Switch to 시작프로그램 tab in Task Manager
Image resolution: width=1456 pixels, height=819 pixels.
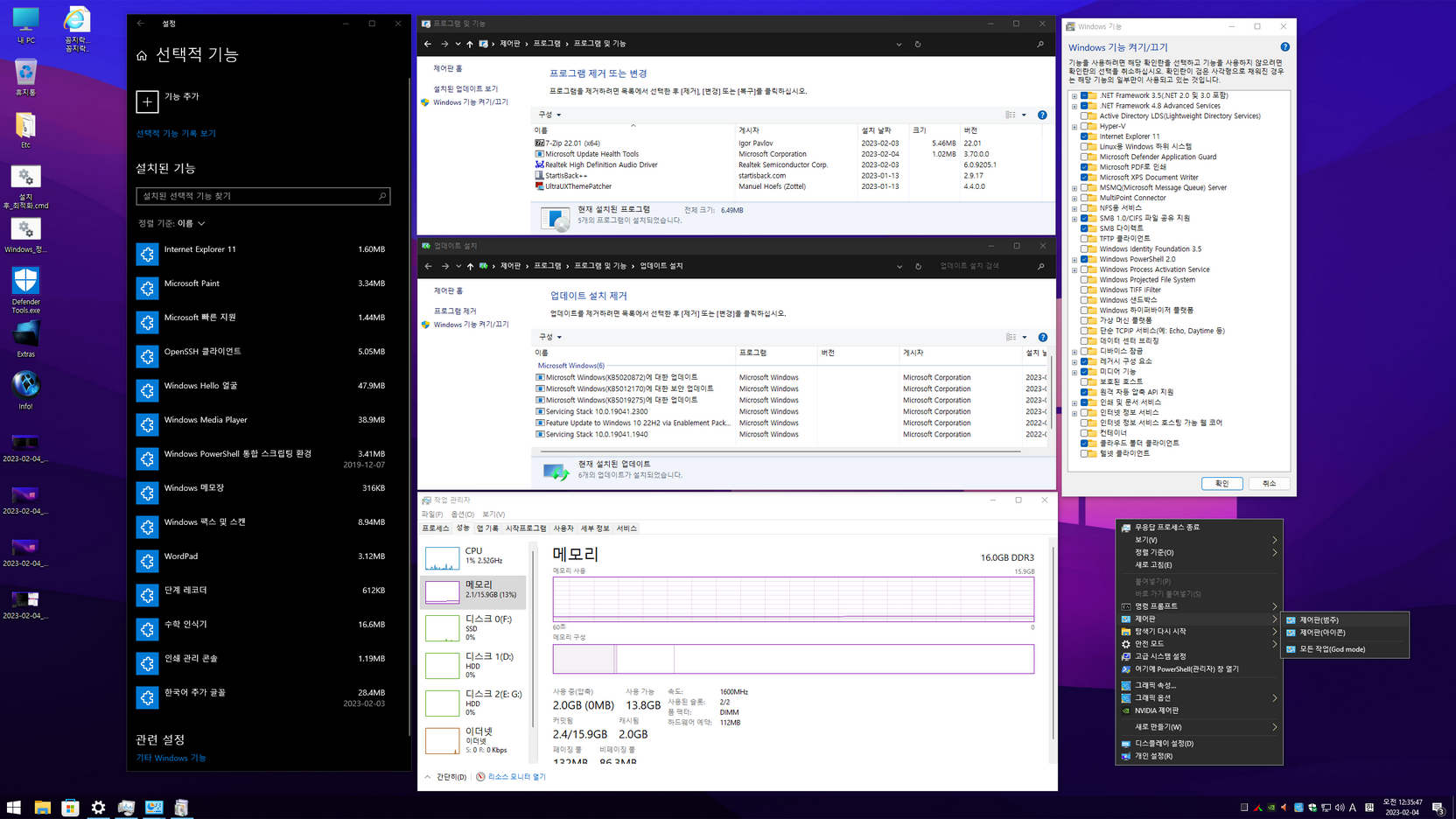click(x=526, y=528)
